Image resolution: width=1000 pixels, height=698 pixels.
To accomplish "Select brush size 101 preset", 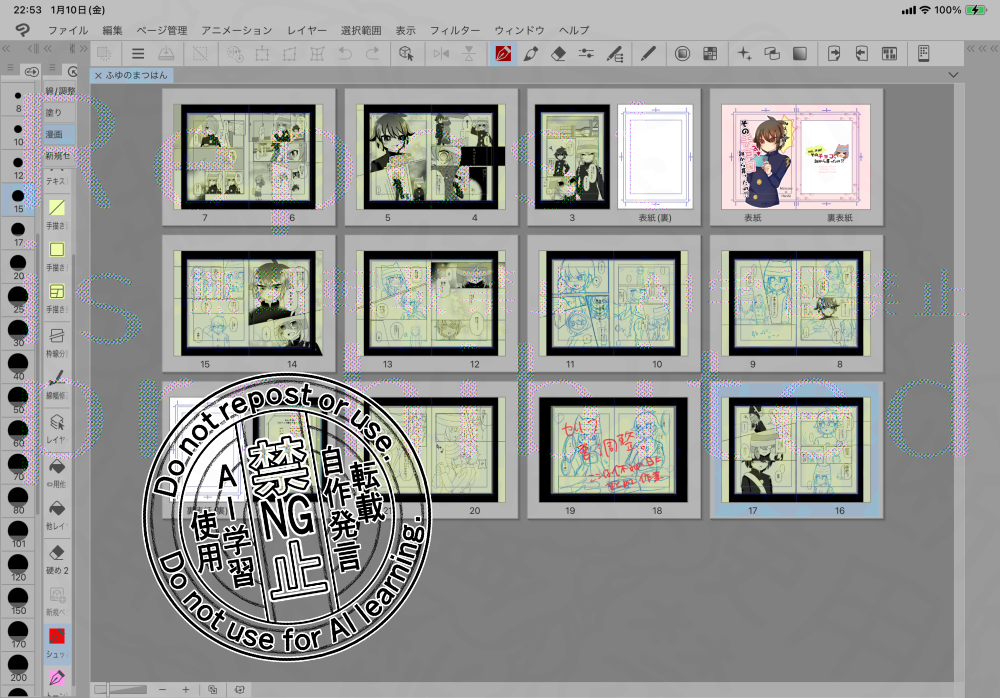I will 17,532.
